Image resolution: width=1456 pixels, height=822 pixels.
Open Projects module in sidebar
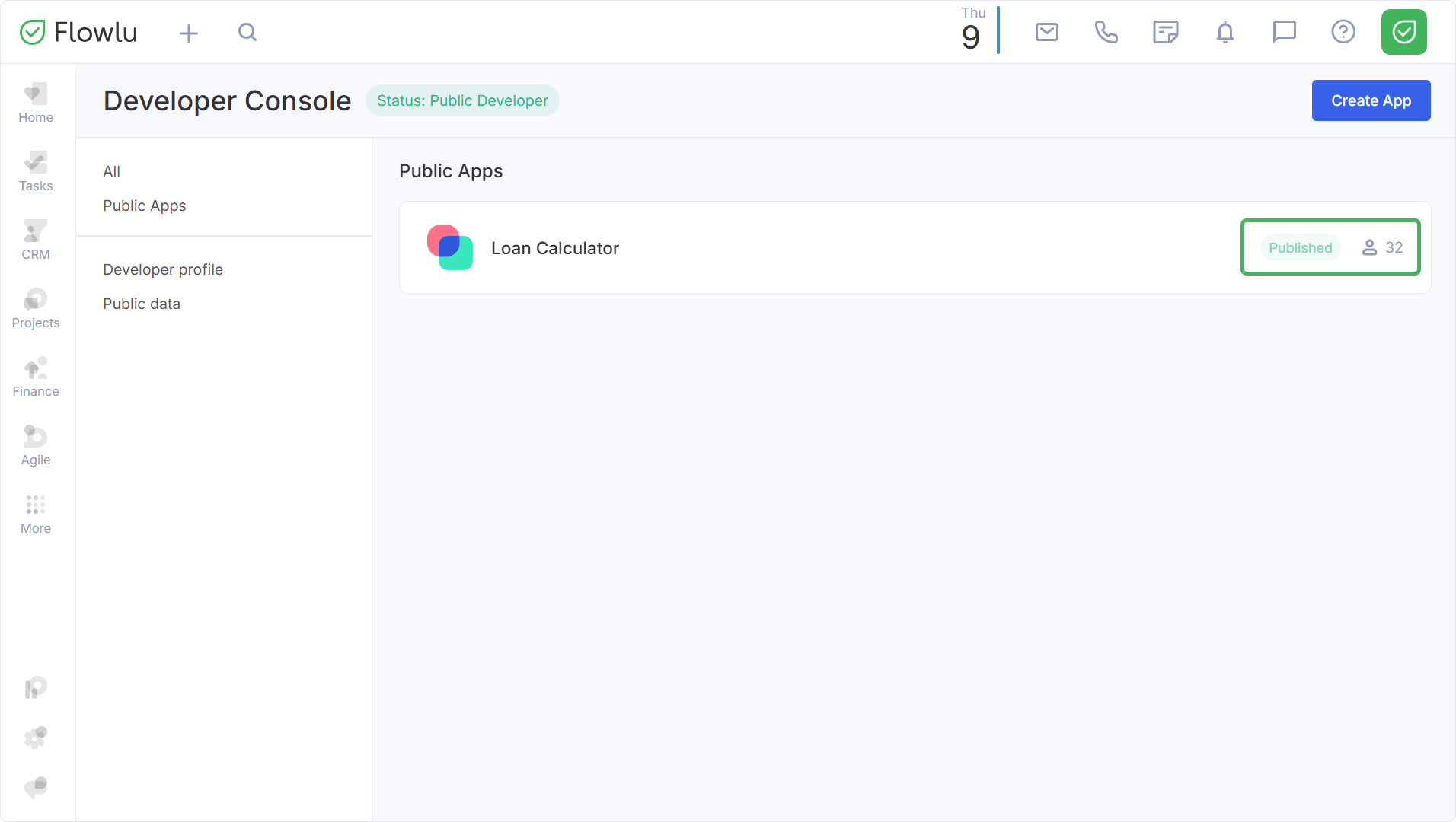pyautogui.click(x=36, y=309)
